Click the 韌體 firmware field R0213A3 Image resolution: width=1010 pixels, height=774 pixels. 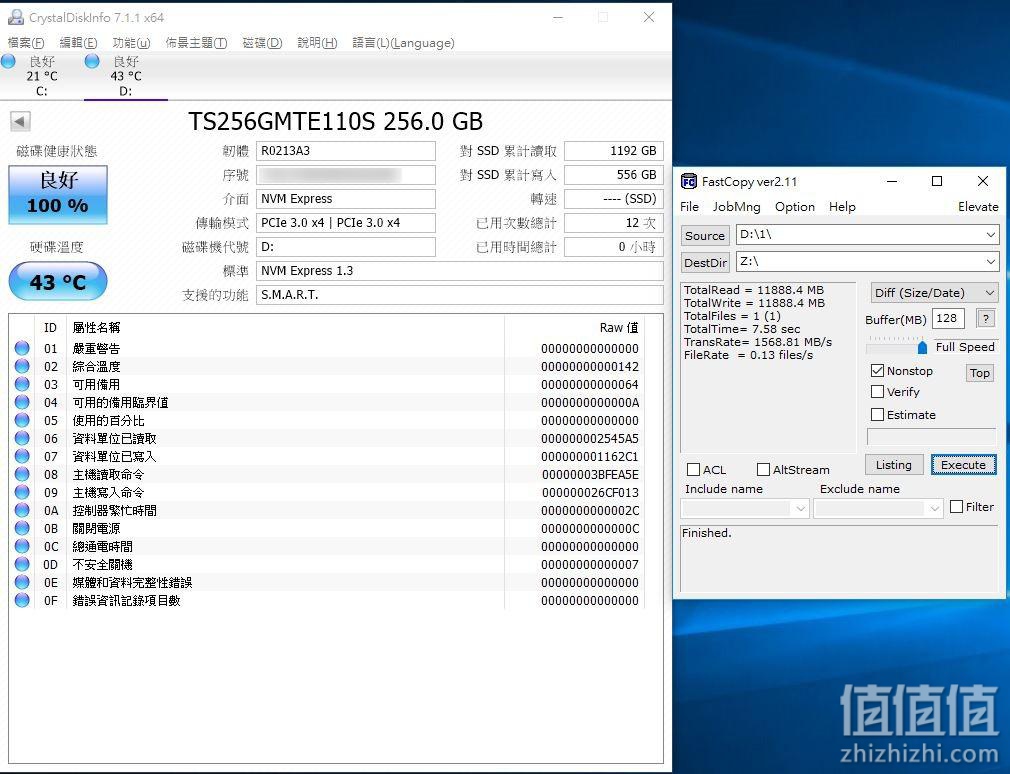[345, 151]
